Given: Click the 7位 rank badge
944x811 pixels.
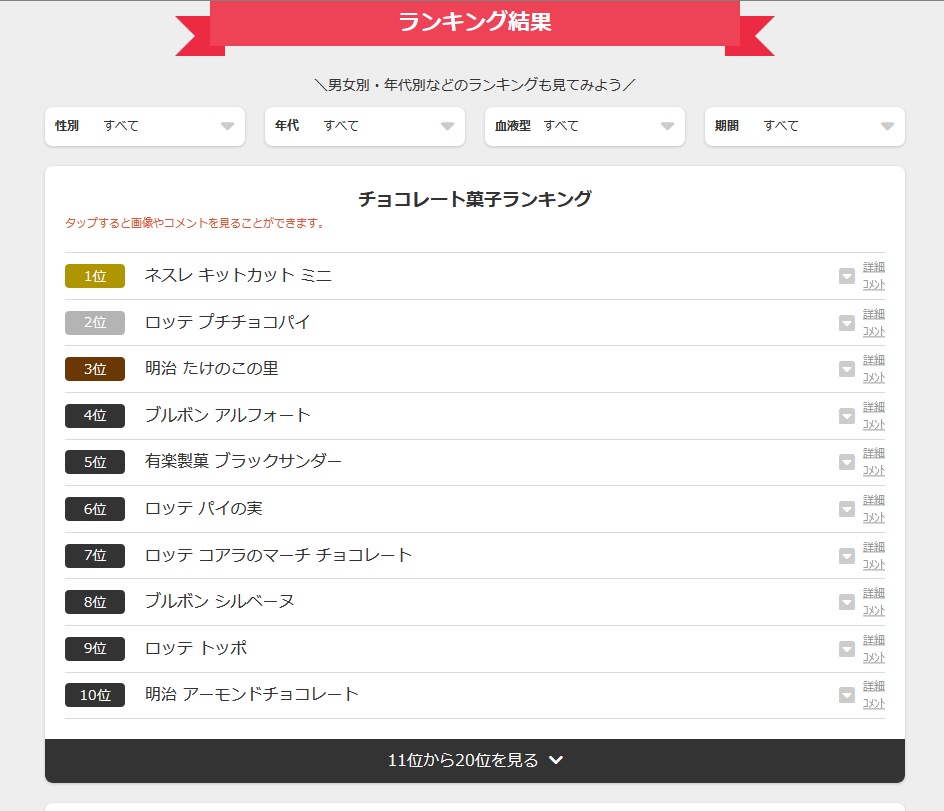Looking at the screenshot, I should point(95,556).
